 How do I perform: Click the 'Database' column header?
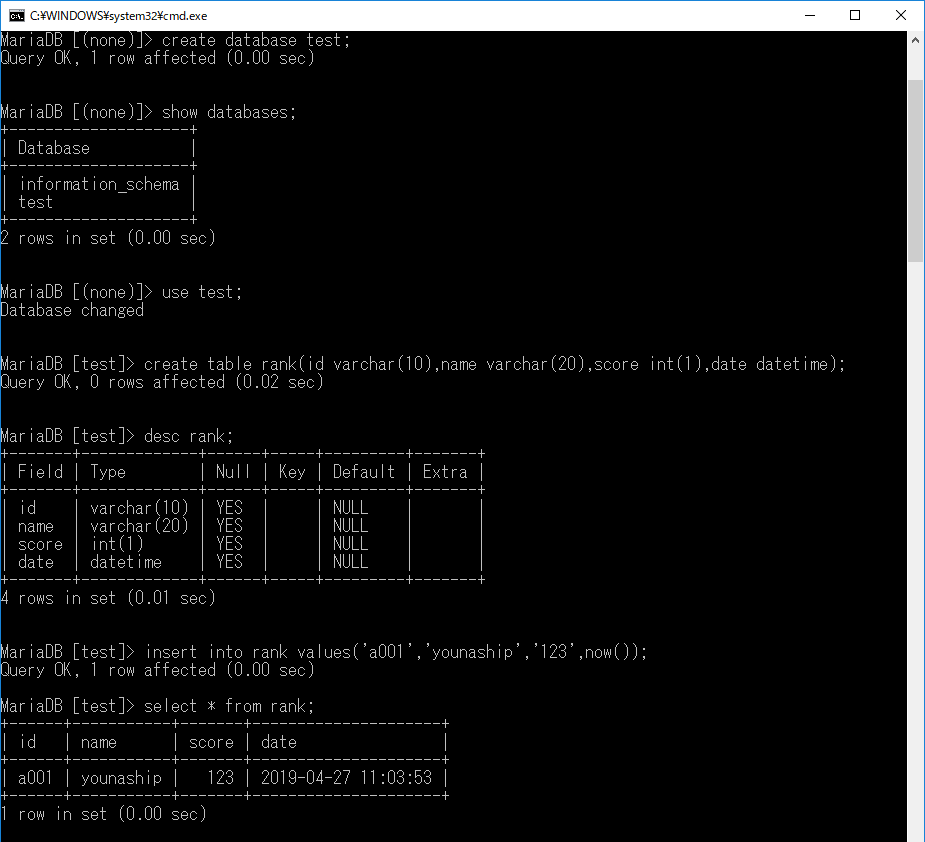[54, 148]
